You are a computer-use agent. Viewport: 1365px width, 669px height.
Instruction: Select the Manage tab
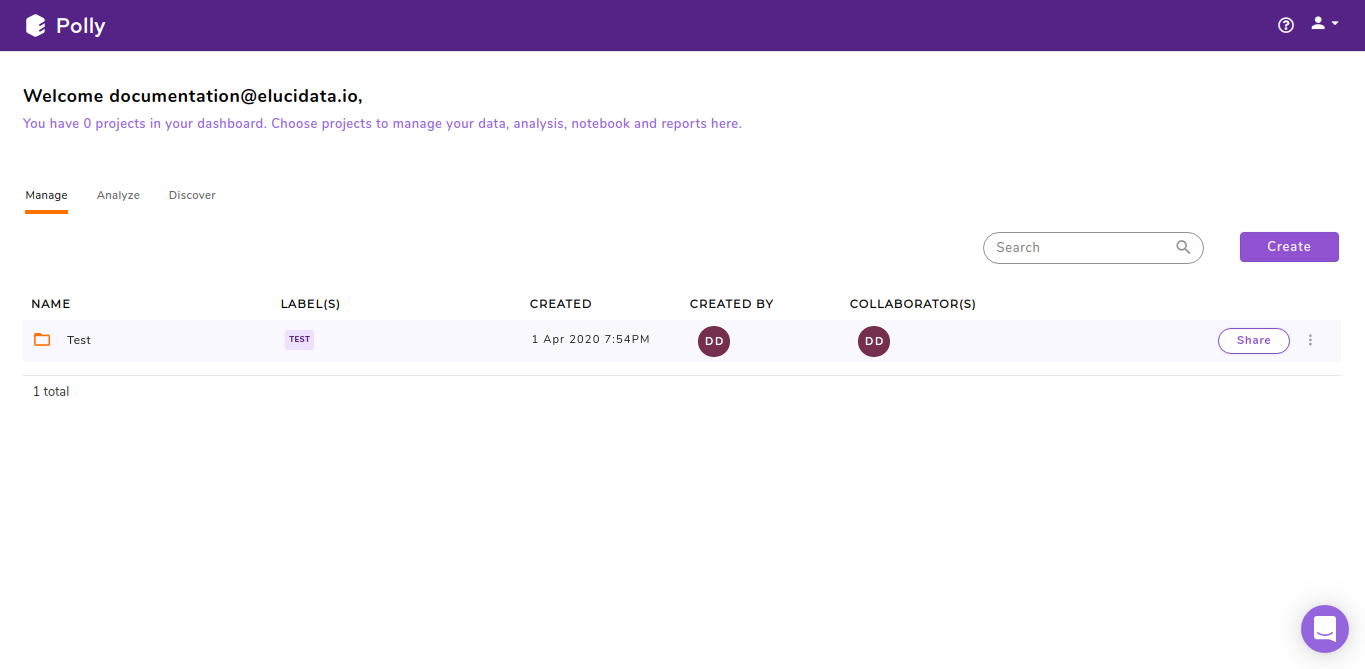click(46, 195)
